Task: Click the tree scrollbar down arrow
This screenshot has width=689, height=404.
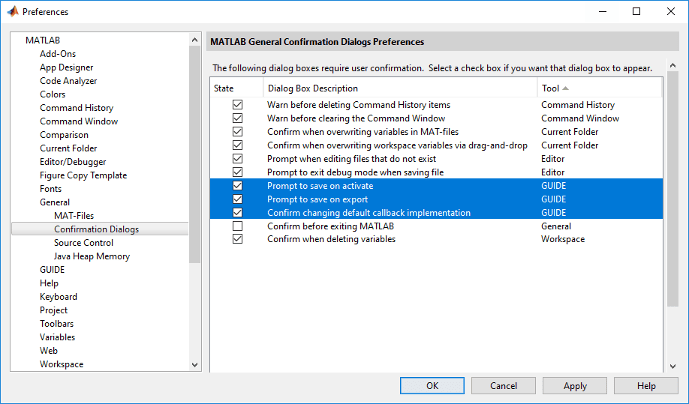Action: pyautogui.click(x=195, y=364)
